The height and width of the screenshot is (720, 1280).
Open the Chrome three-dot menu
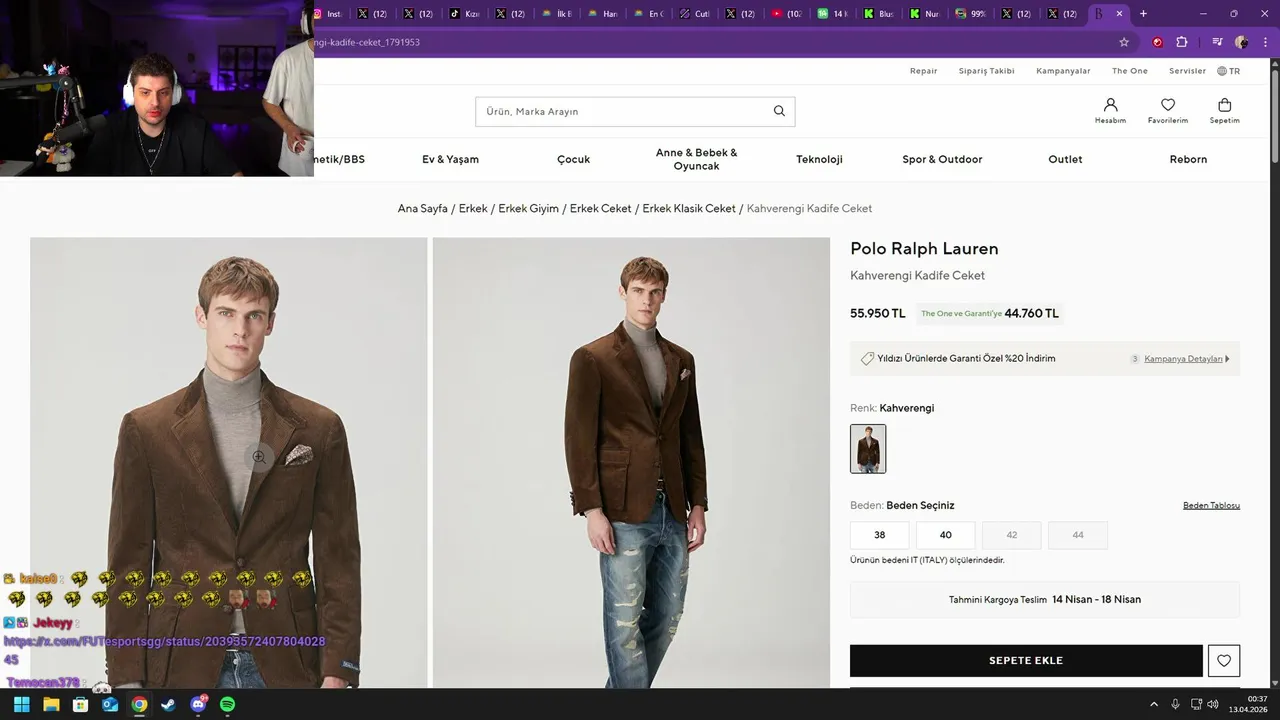coord(1265,42)
